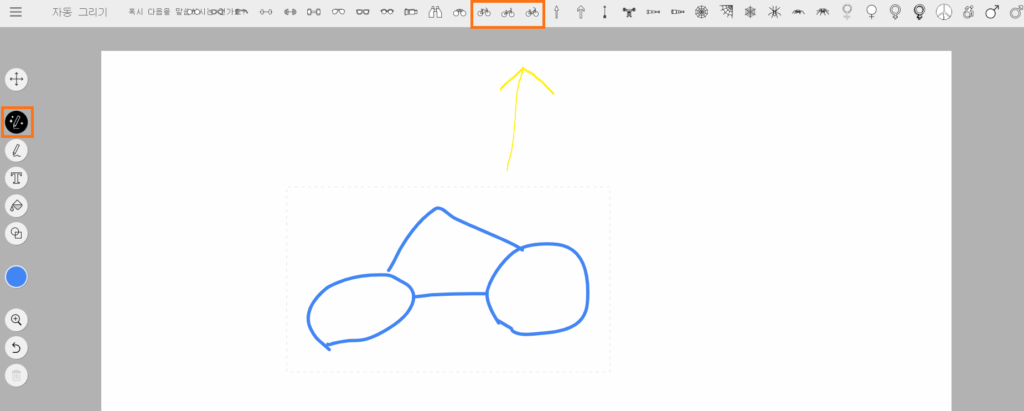Pick the peace symbol suggestion
1024x411 pixels.
(944, 12)
